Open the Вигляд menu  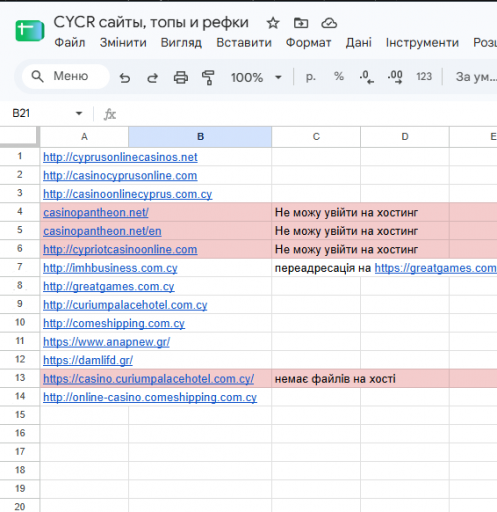(181, 43)
